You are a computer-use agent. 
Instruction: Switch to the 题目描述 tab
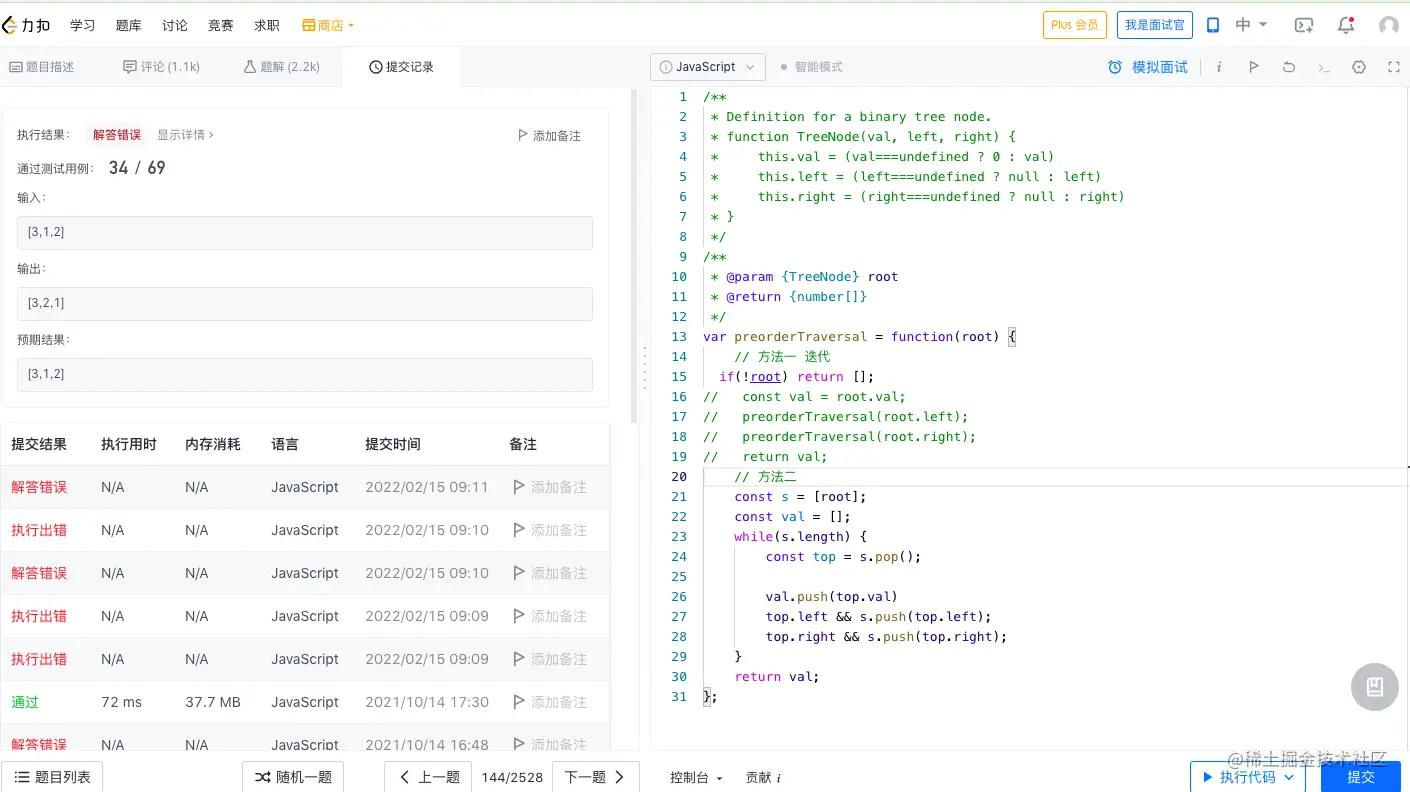(x=42, y=67)
